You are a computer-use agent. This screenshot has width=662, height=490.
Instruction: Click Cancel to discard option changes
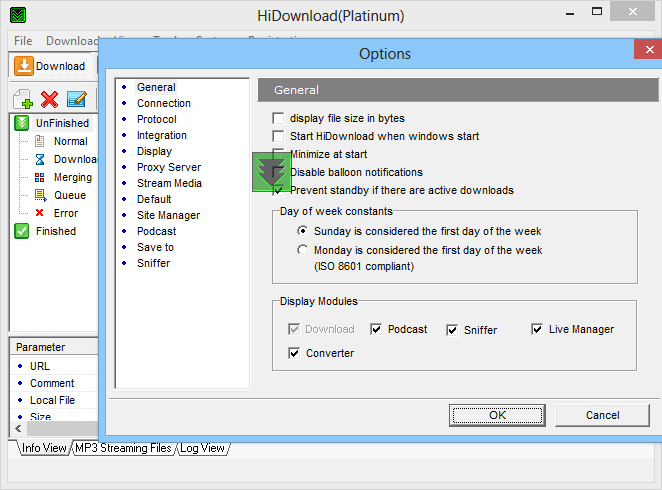[602, 415]
